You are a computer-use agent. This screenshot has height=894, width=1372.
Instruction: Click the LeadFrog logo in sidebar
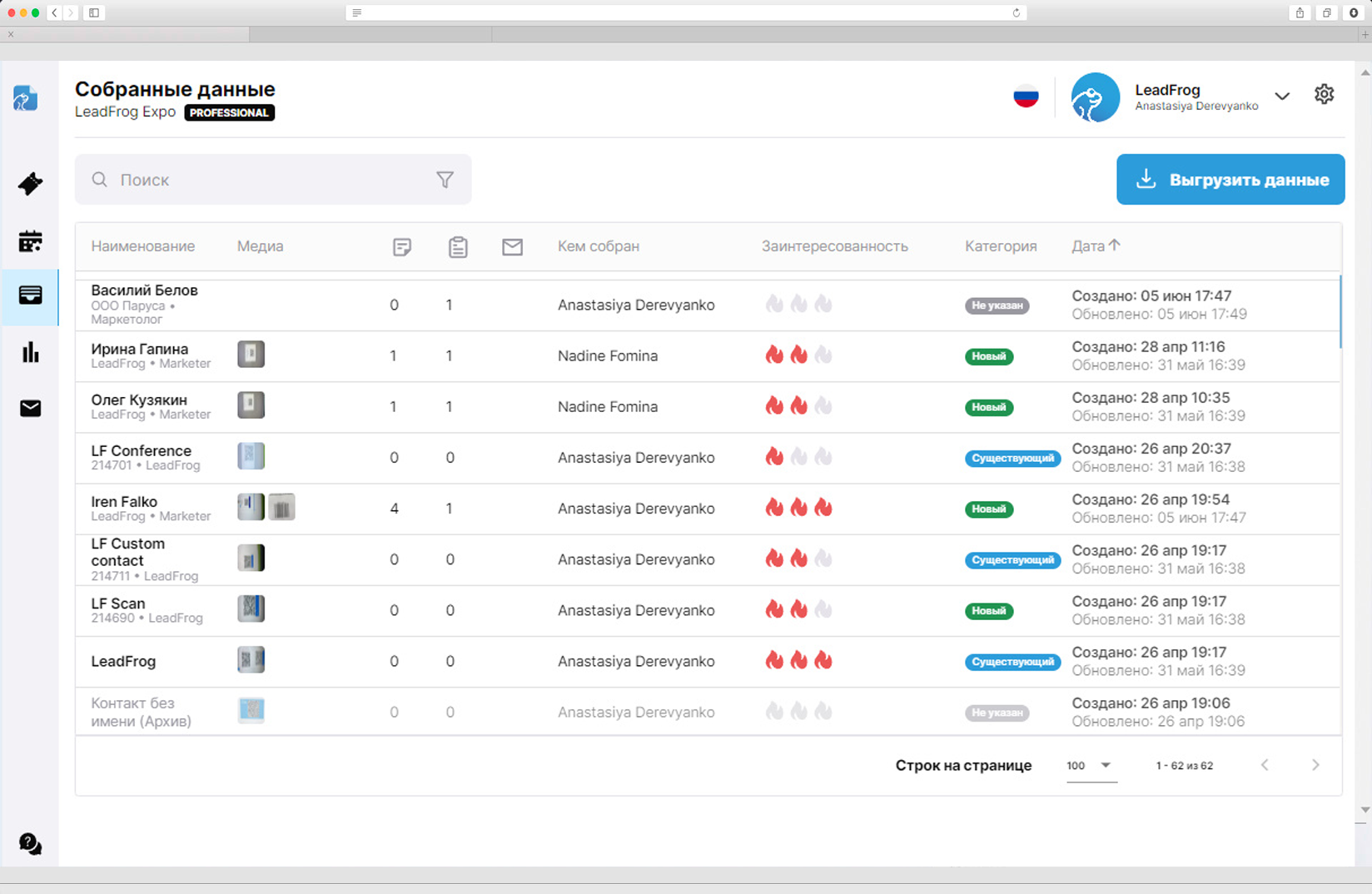pyautogui.click(x=25, y=98)
